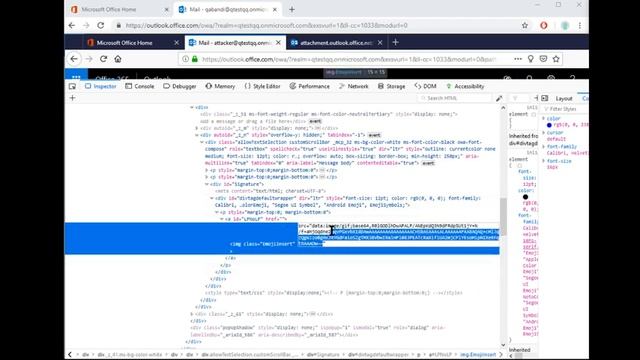Switch to the Layout side panel tab
Image resolution: width=640 pixels, height=360 pixels.
point(564,98)
